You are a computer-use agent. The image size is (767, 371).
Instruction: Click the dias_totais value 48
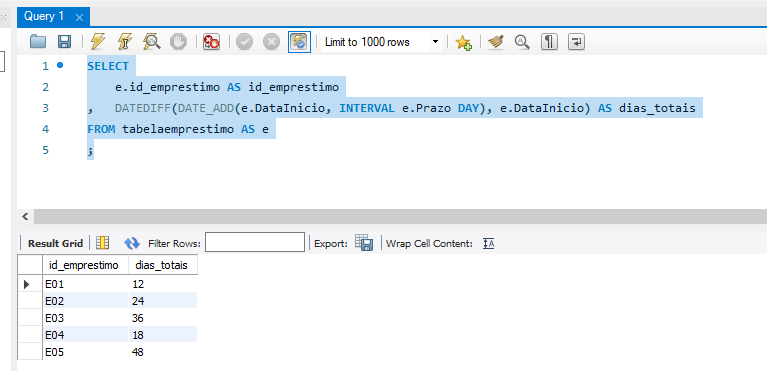tap(163, 351)
